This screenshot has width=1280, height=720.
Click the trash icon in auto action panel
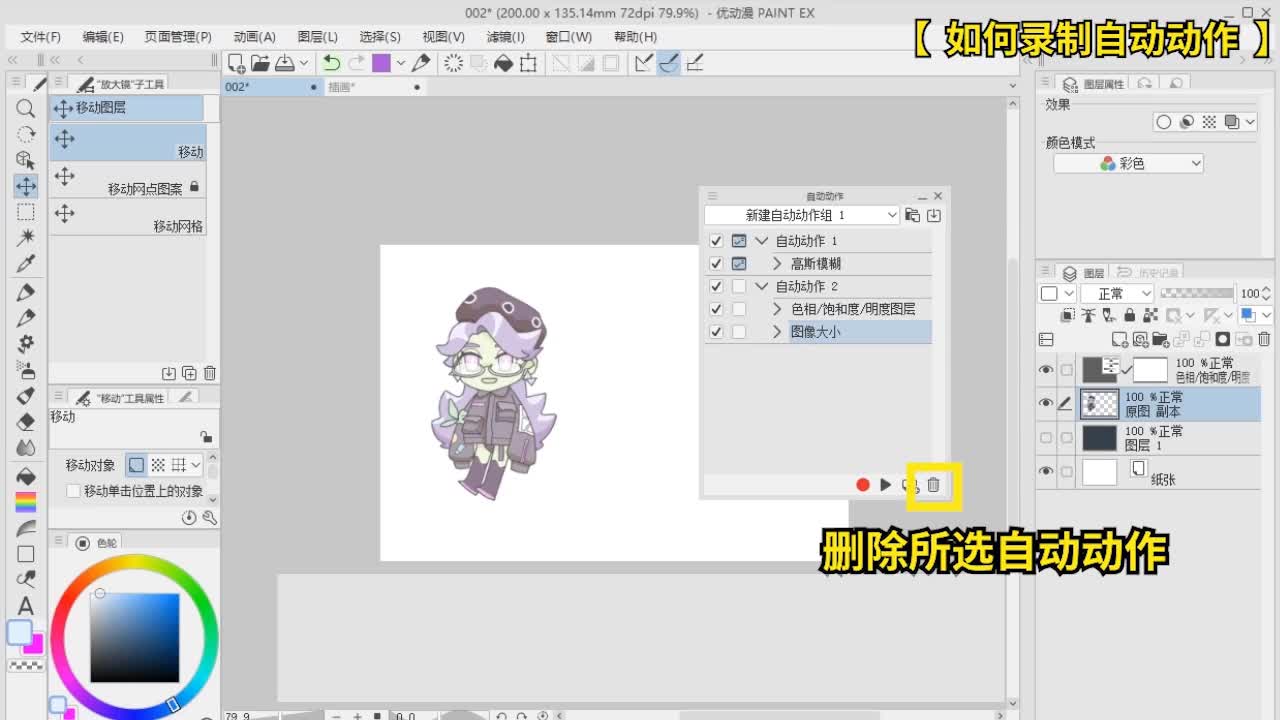pos(933,485)
